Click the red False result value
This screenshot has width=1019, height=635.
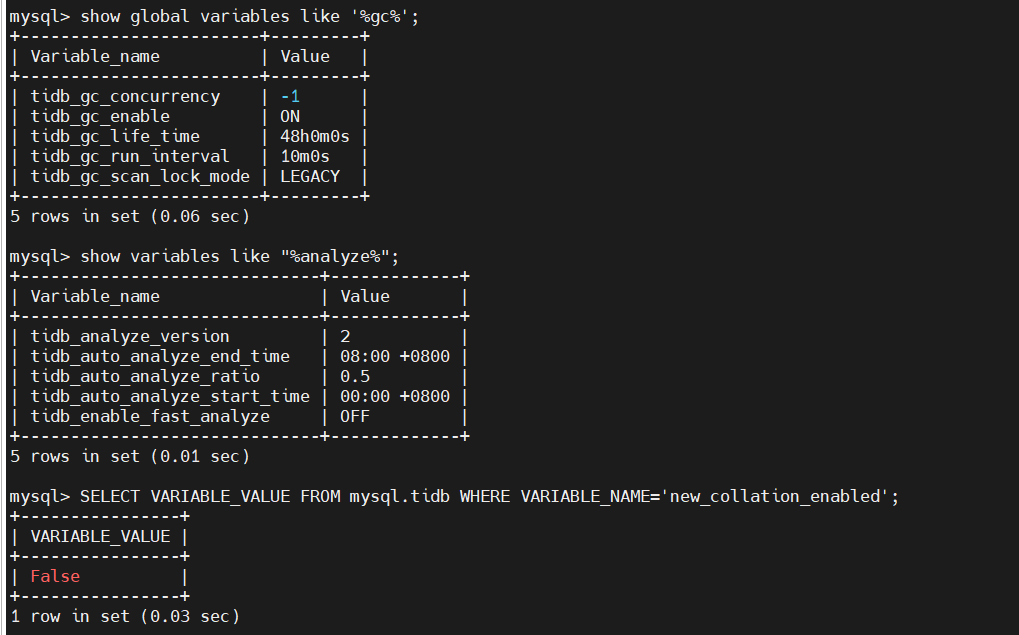(55, 577)
